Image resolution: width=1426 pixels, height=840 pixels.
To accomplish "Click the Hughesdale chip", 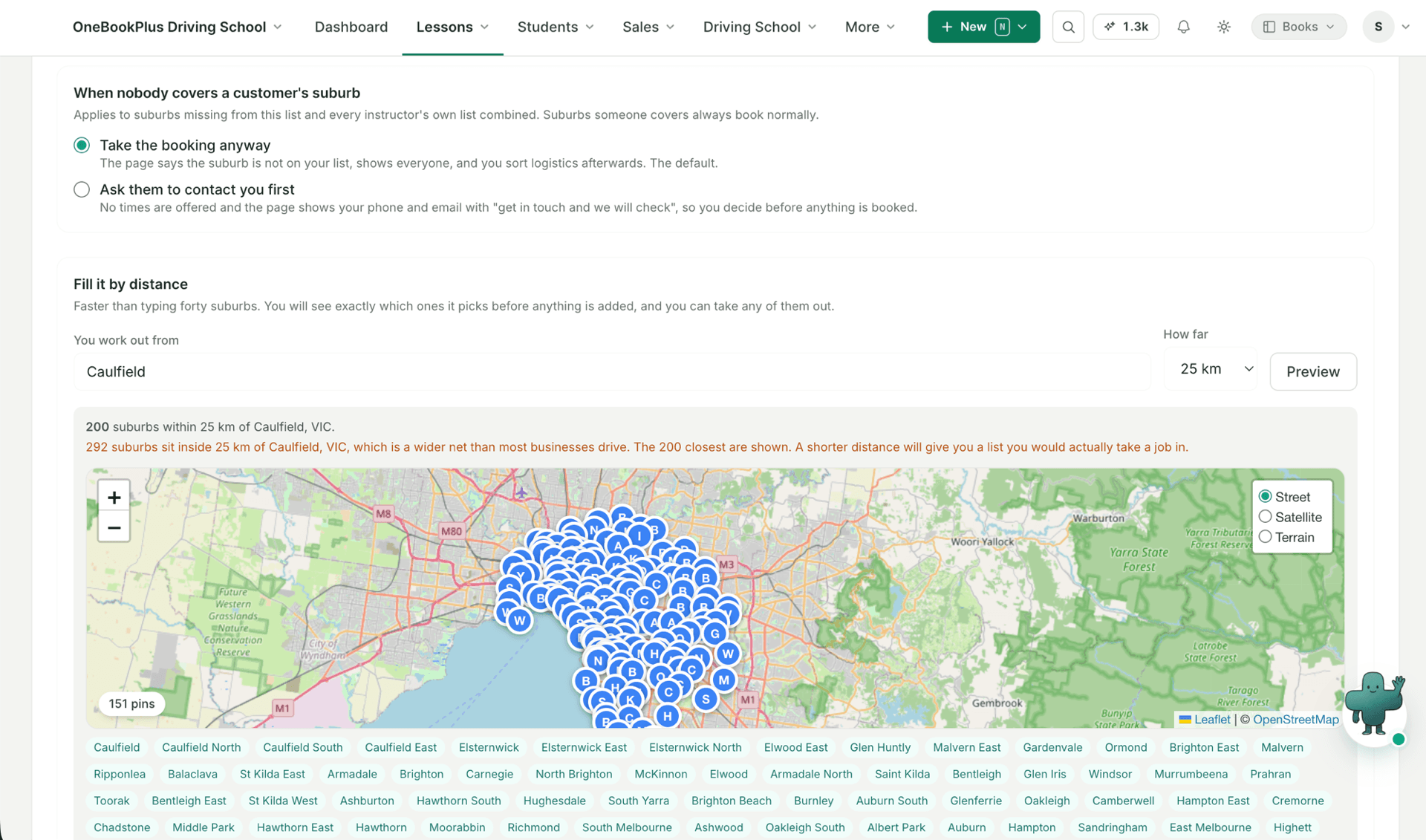I will (554, 801).
